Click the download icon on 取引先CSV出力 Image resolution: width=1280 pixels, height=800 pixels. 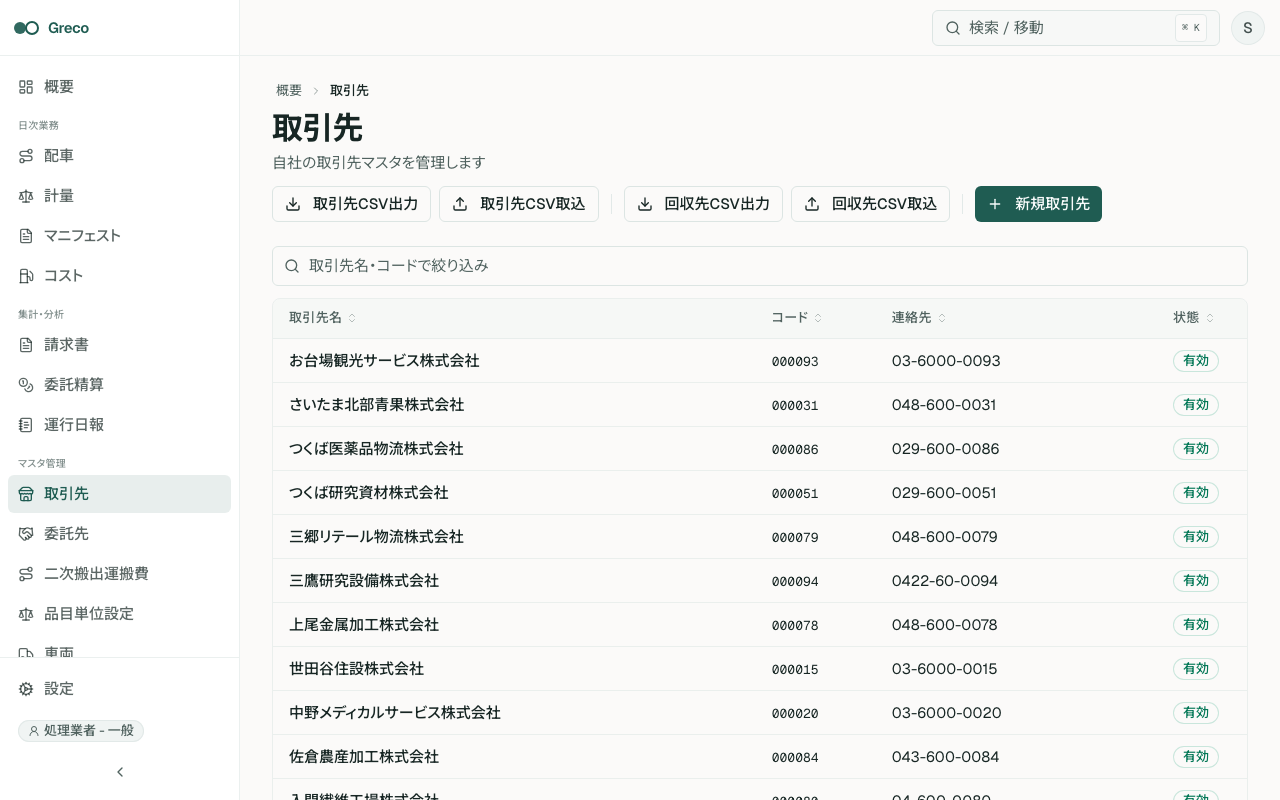click(x=293, y=204)
